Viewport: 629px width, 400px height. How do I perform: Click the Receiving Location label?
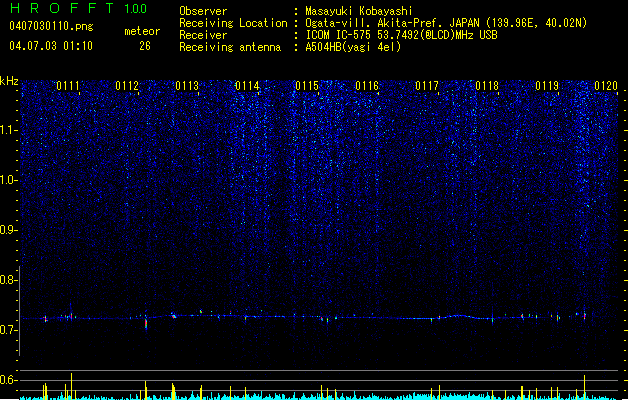[x=233, y=23]
